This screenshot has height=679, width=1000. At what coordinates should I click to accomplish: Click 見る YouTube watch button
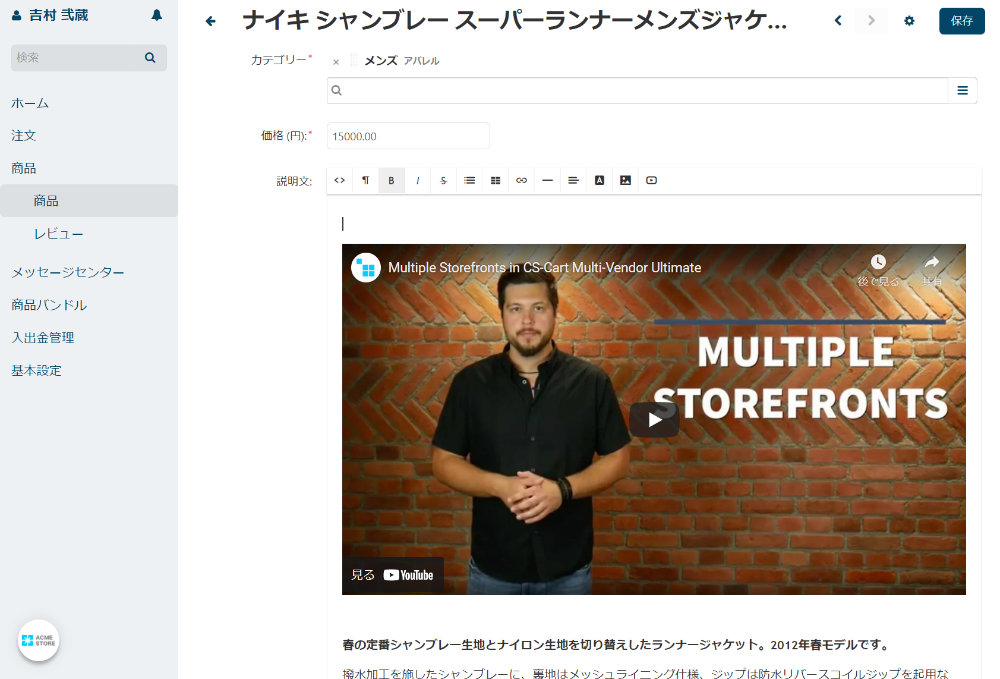coord(392,575)
